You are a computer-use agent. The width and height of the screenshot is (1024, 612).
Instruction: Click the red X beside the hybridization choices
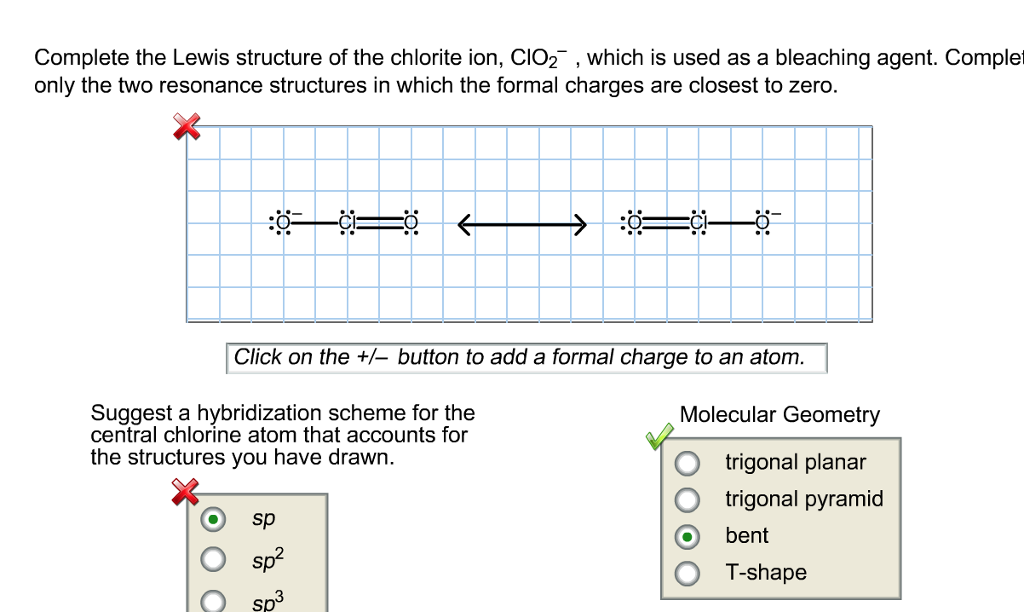(x=185, y=492)
